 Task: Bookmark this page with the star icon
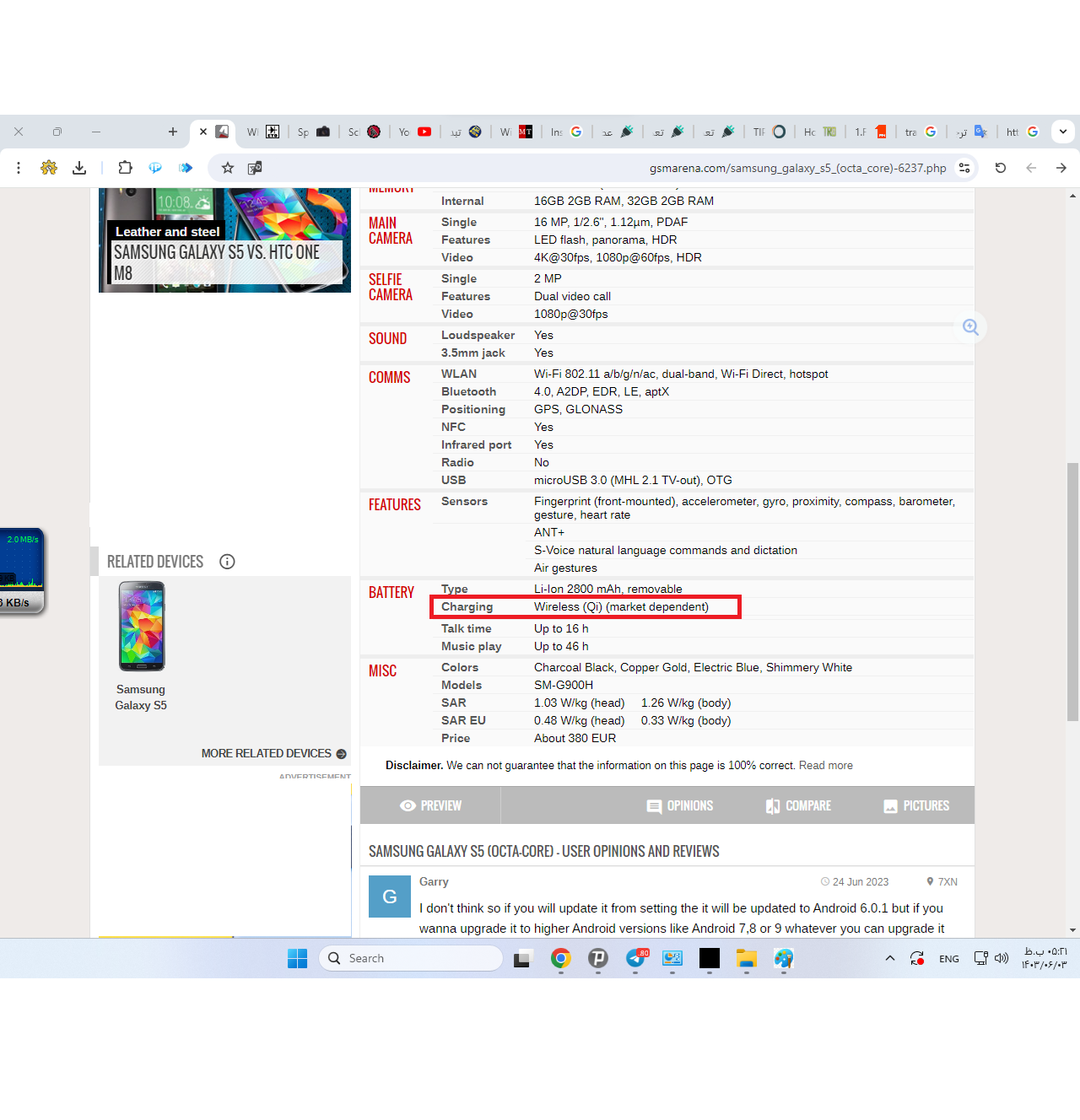[228, 168]
